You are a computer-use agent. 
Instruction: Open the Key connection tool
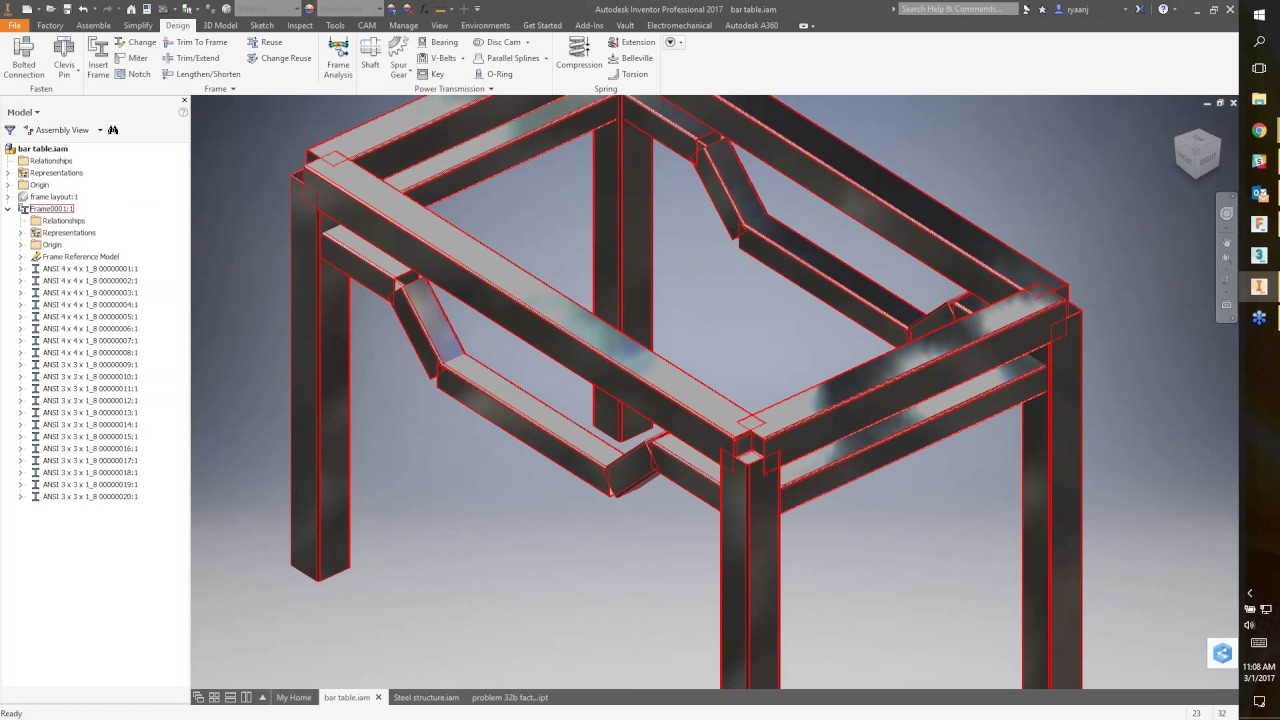(430, 74)
